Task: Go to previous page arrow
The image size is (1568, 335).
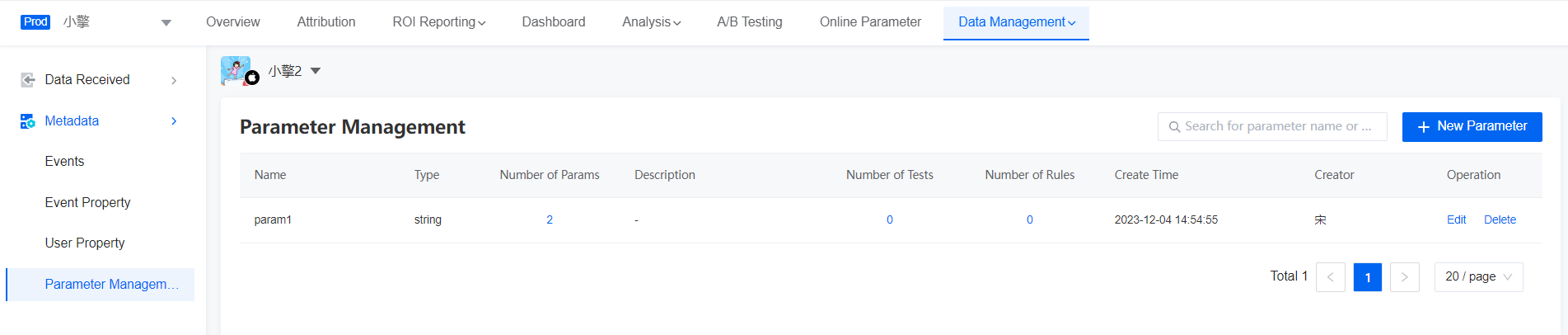Action: 1331,277
